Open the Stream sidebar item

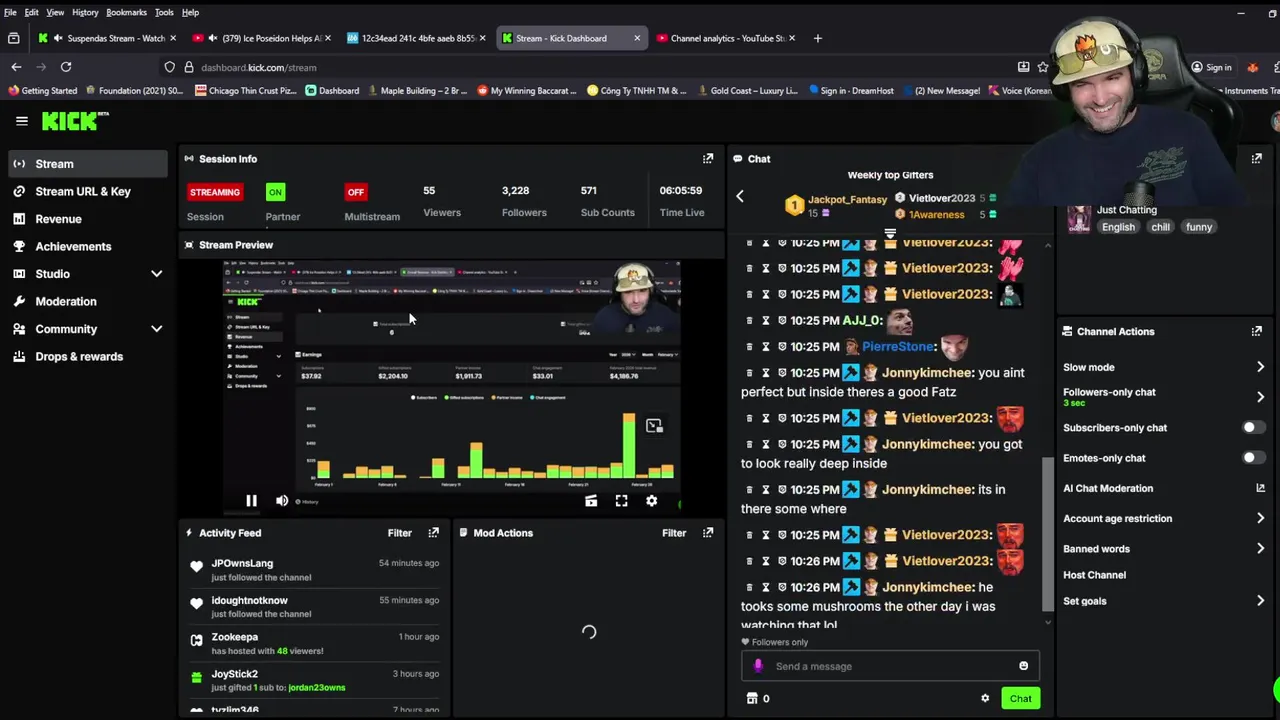(87, 164)
